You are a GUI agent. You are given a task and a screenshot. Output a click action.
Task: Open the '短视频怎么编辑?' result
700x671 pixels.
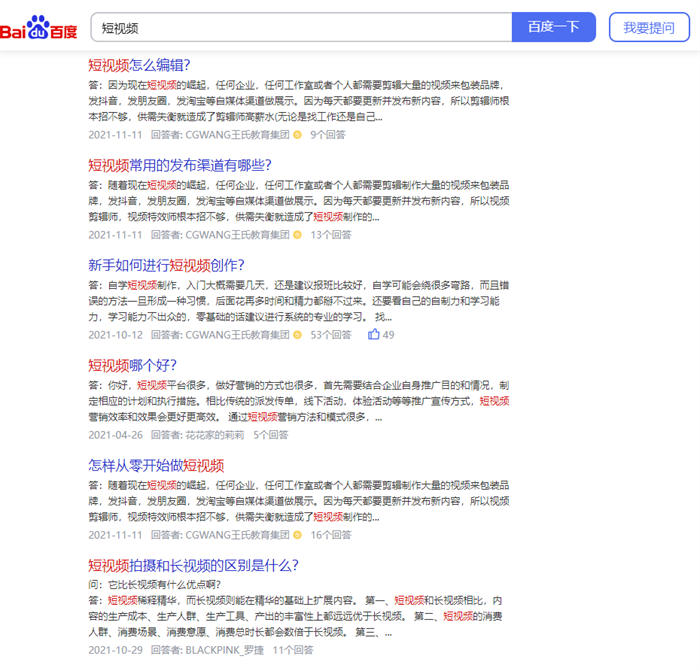click(x=139, y=65)
